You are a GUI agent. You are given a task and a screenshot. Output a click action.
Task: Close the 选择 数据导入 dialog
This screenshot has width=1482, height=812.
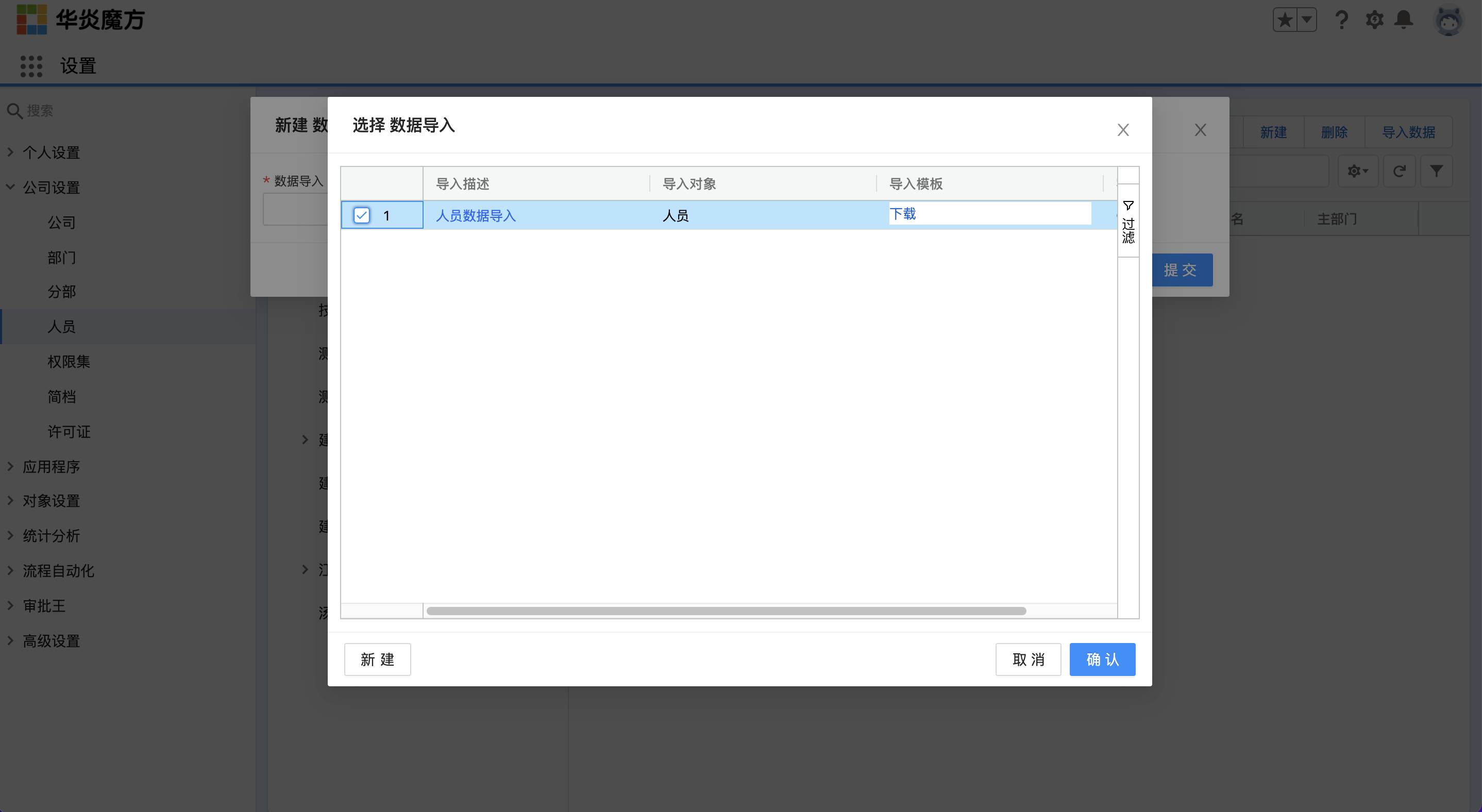click(x=1123, y=130)
